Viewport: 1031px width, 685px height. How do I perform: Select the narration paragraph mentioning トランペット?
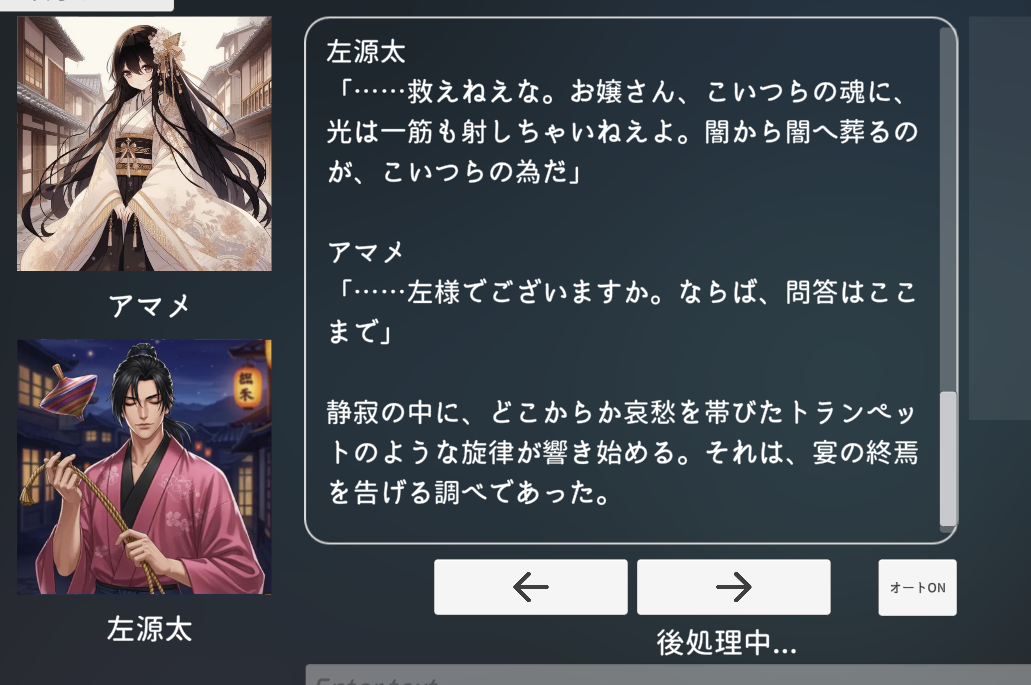622,452
